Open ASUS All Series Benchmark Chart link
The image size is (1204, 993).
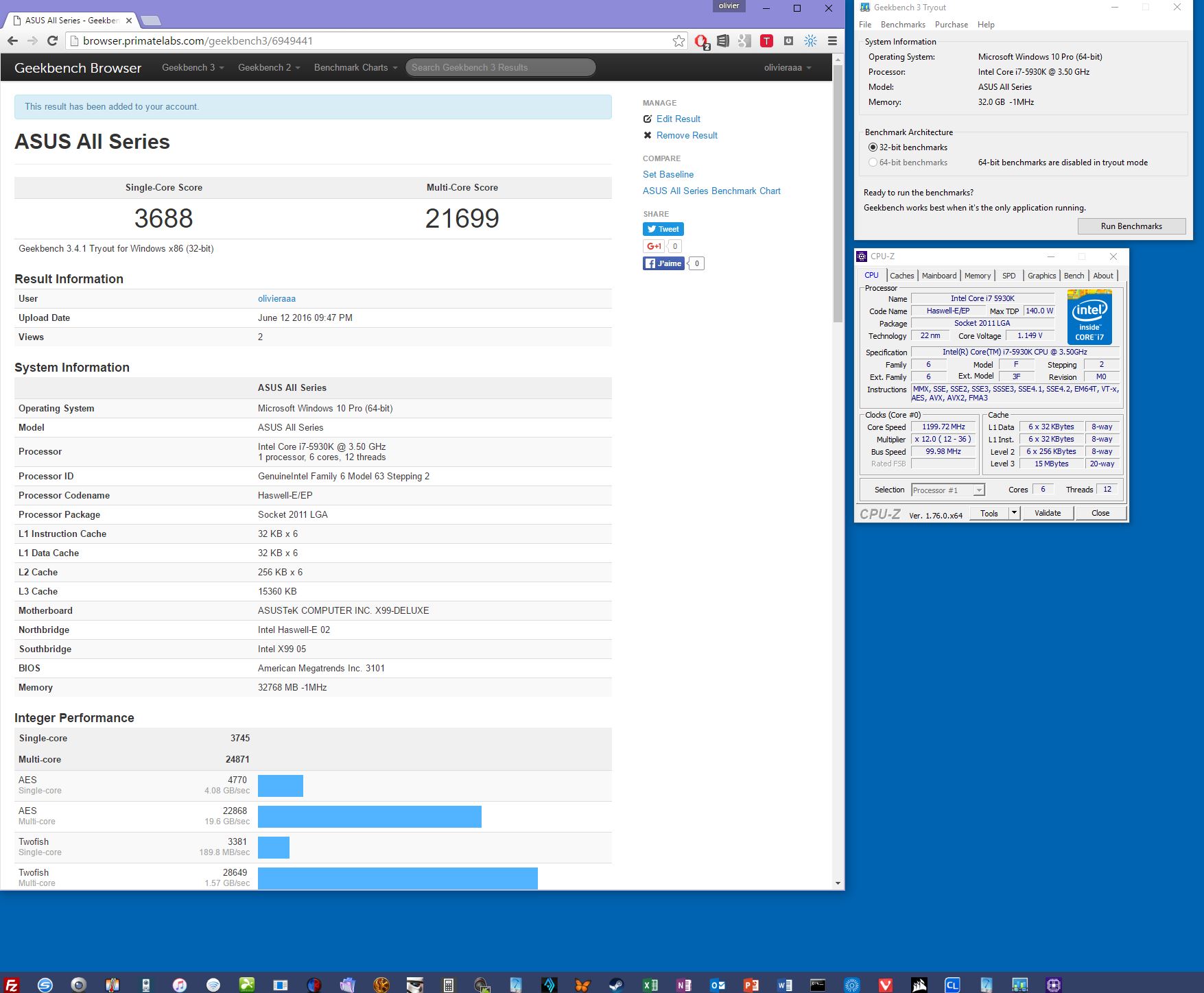click(711, 191)
